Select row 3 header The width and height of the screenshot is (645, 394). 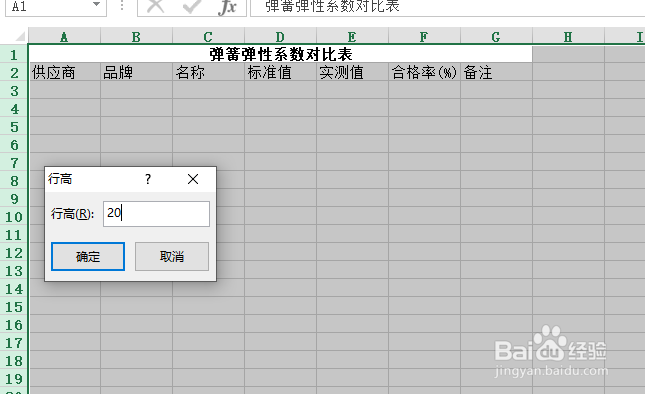click(x=14, y=90)
